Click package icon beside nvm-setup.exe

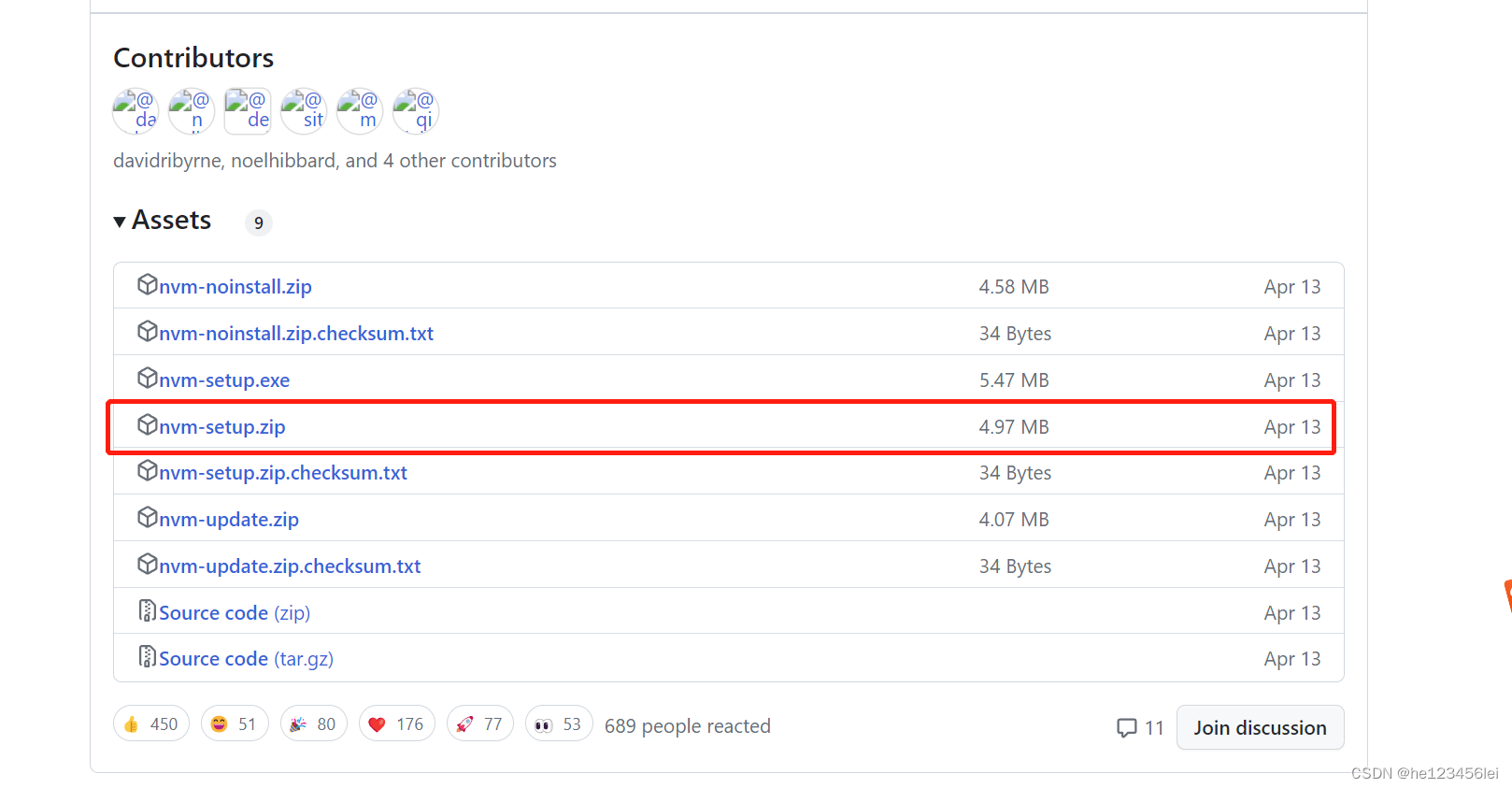[147, 378]
